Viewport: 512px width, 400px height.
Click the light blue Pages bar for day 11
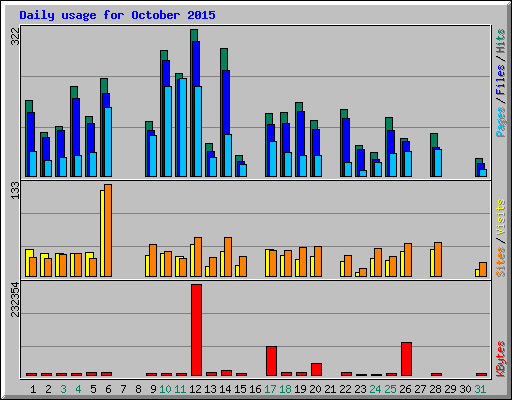pos(183,127)
